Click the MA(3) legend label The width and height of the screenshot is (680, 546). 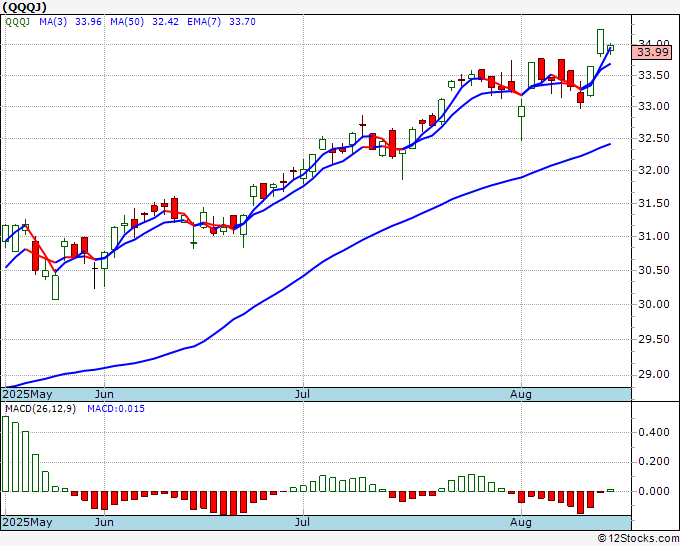pyautogui.click(x=53, y=22)
